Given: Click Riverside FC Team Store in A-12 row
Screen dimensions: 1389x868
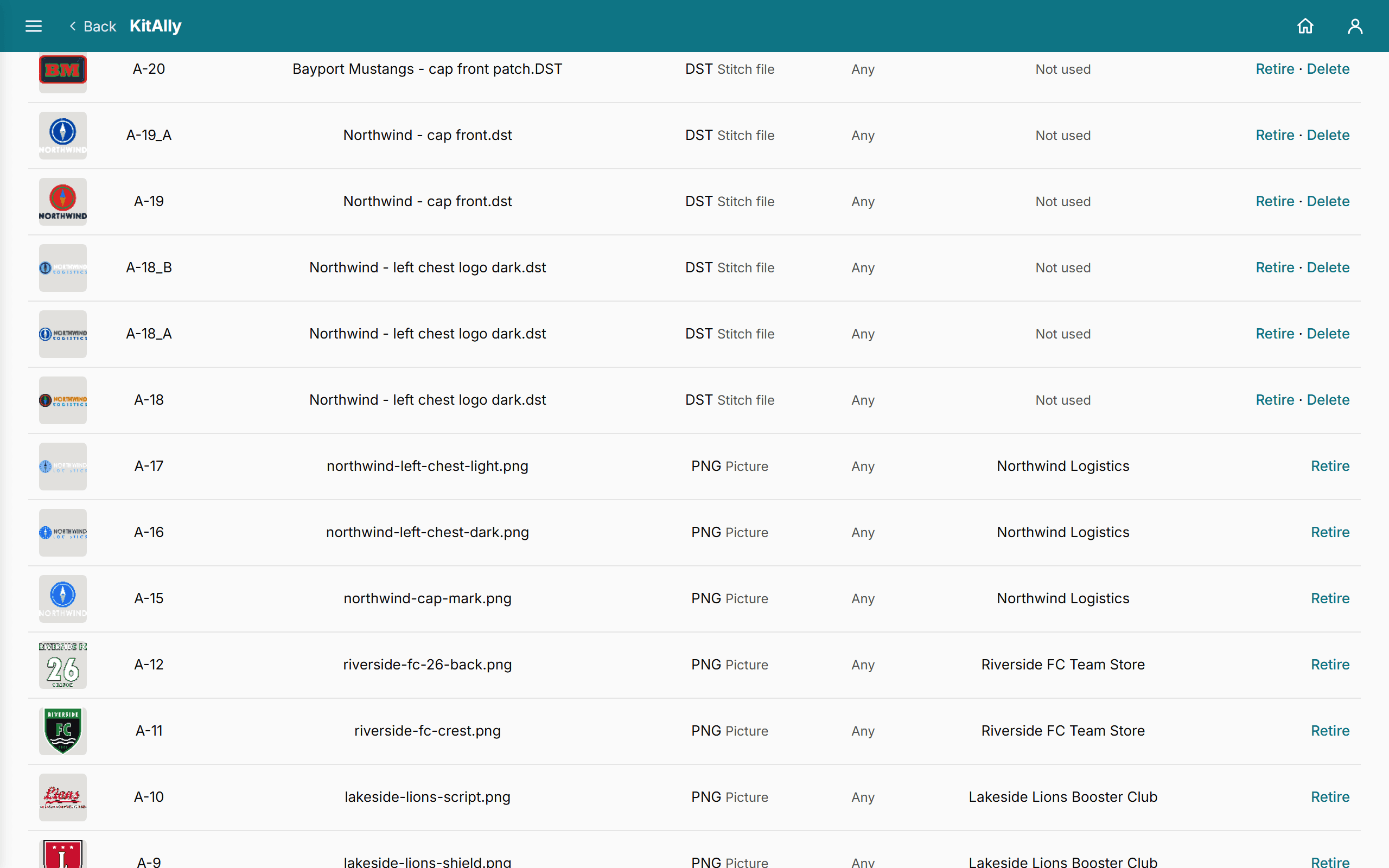Looking at the screenshot, I should click(1062, 664).
